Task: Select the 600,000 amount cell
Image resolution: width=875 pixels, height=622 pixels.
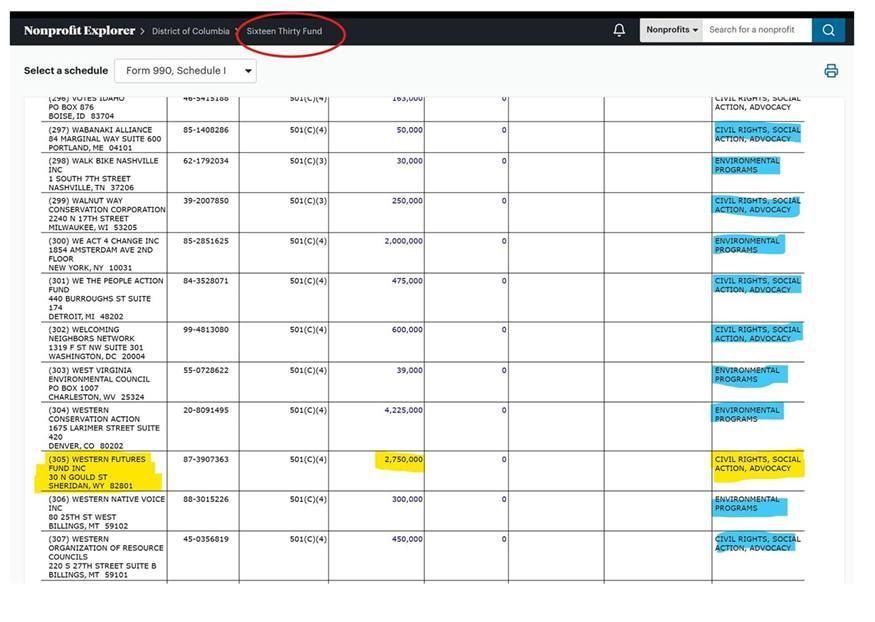Action: pos(407,330)
